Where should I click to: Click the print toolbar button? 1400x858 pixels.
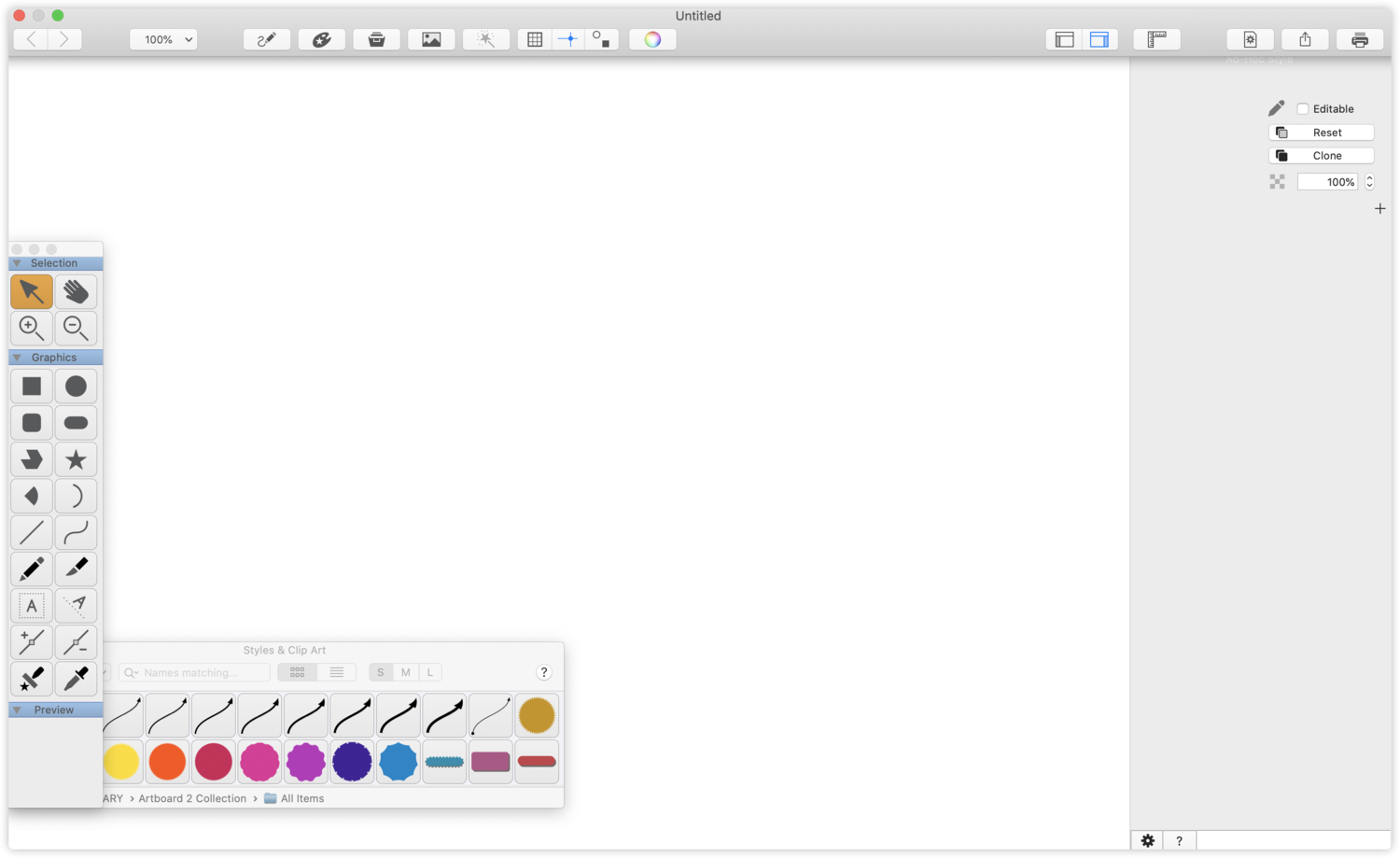[x=1360, y=39]
